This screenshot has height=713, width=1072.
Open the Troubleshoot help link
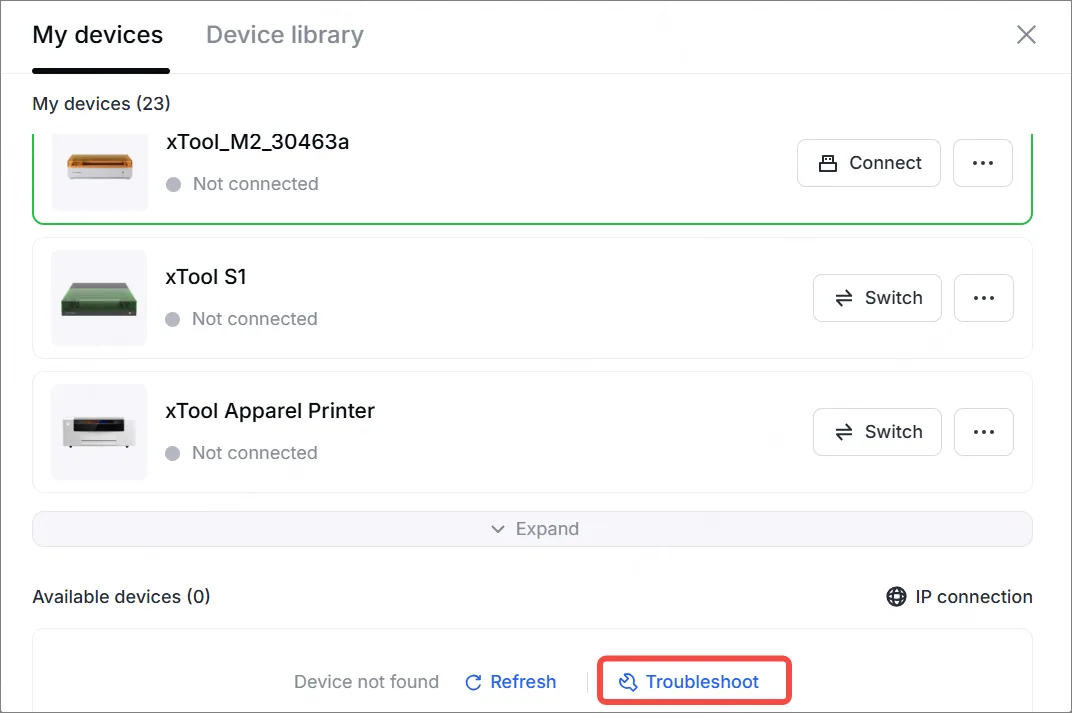pyautogui.click(x=689, y=682)
